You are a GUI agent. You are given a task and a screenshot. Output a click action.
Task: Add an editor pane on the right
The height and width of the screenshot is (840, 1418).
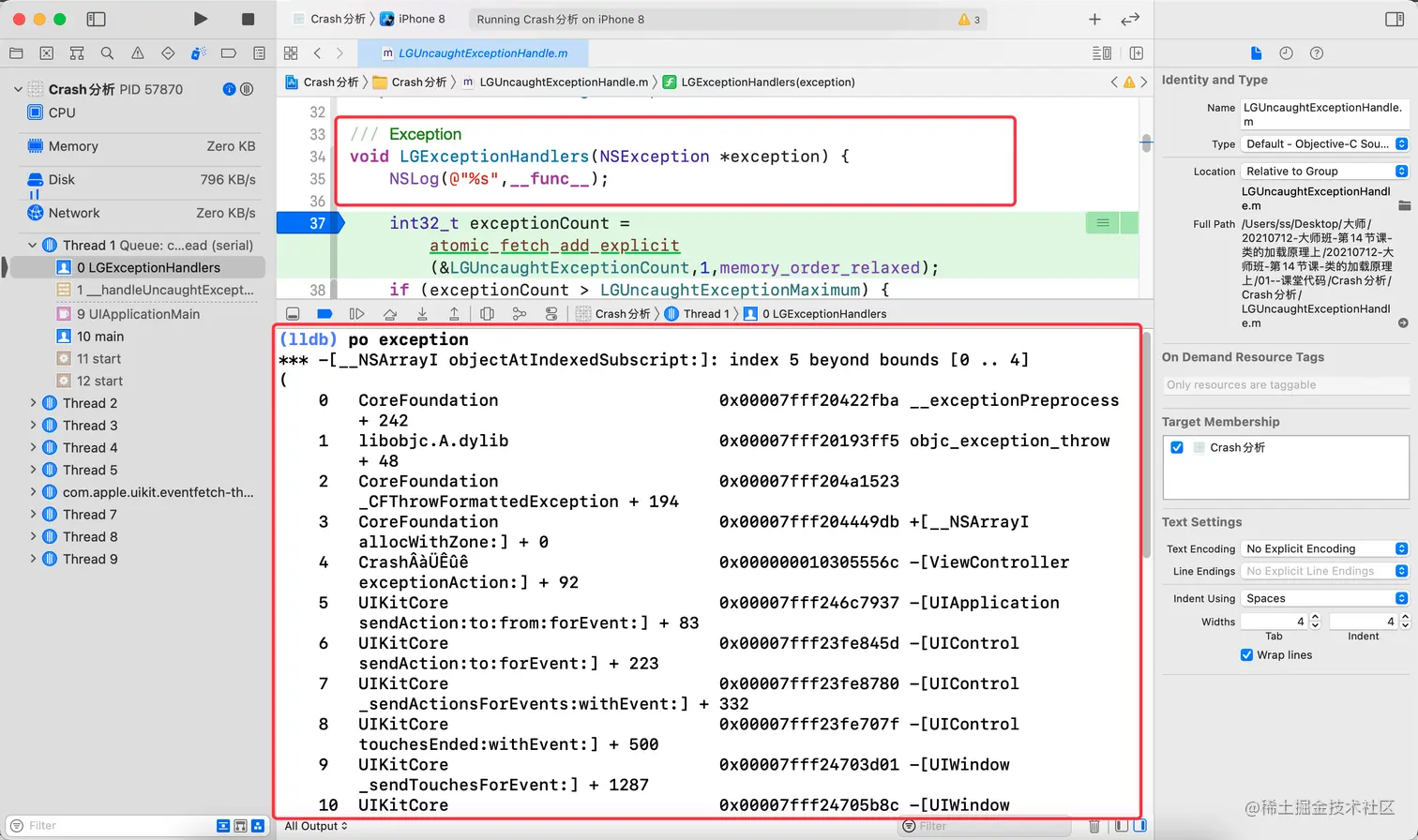tap(1137, 53)
